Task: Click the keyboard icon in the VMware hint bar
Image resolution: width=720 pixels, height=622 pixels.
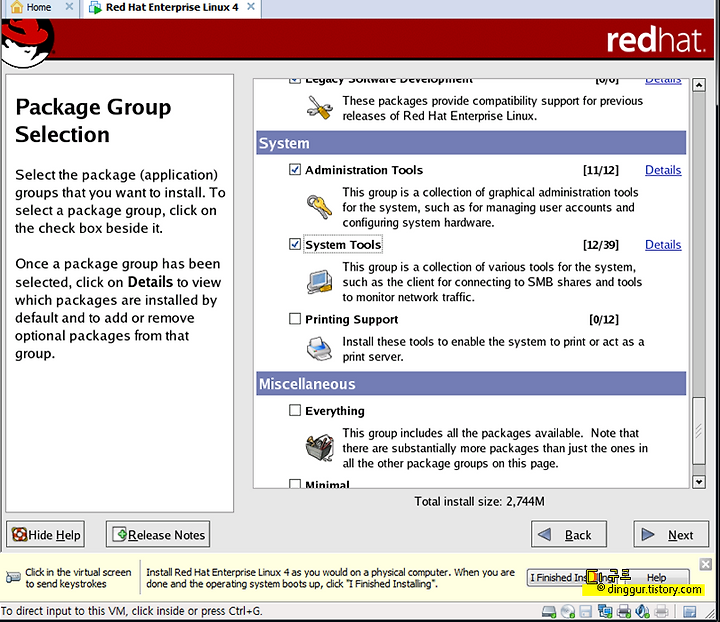Action: point(13,577)
